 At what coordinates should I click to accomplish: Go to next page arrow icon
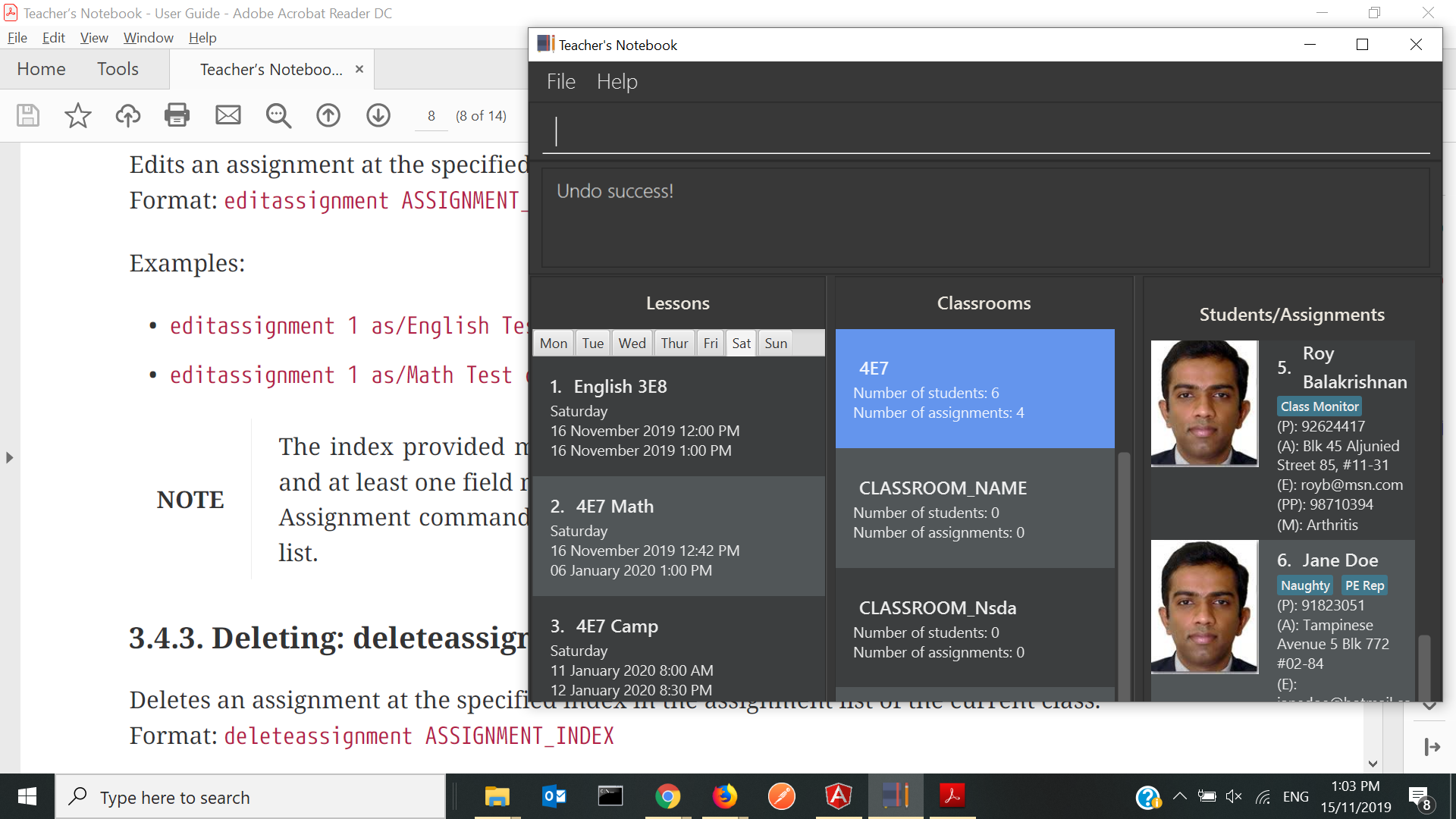[x=378, y=115]
